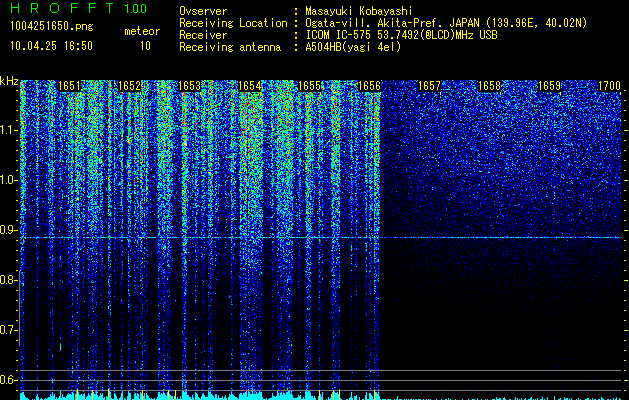This screenshot has height=400, width=629.
Task: Click ICOM IC-575 53.7492 MHz USB text
Action: click(401, 35)
